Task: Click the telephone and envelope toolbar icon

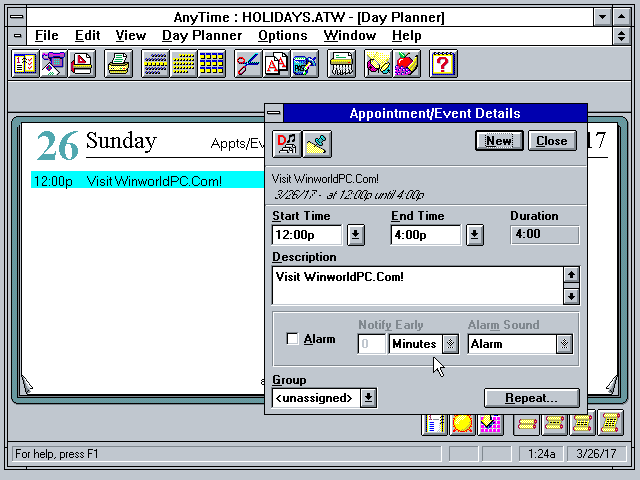Action: (53, 64)
